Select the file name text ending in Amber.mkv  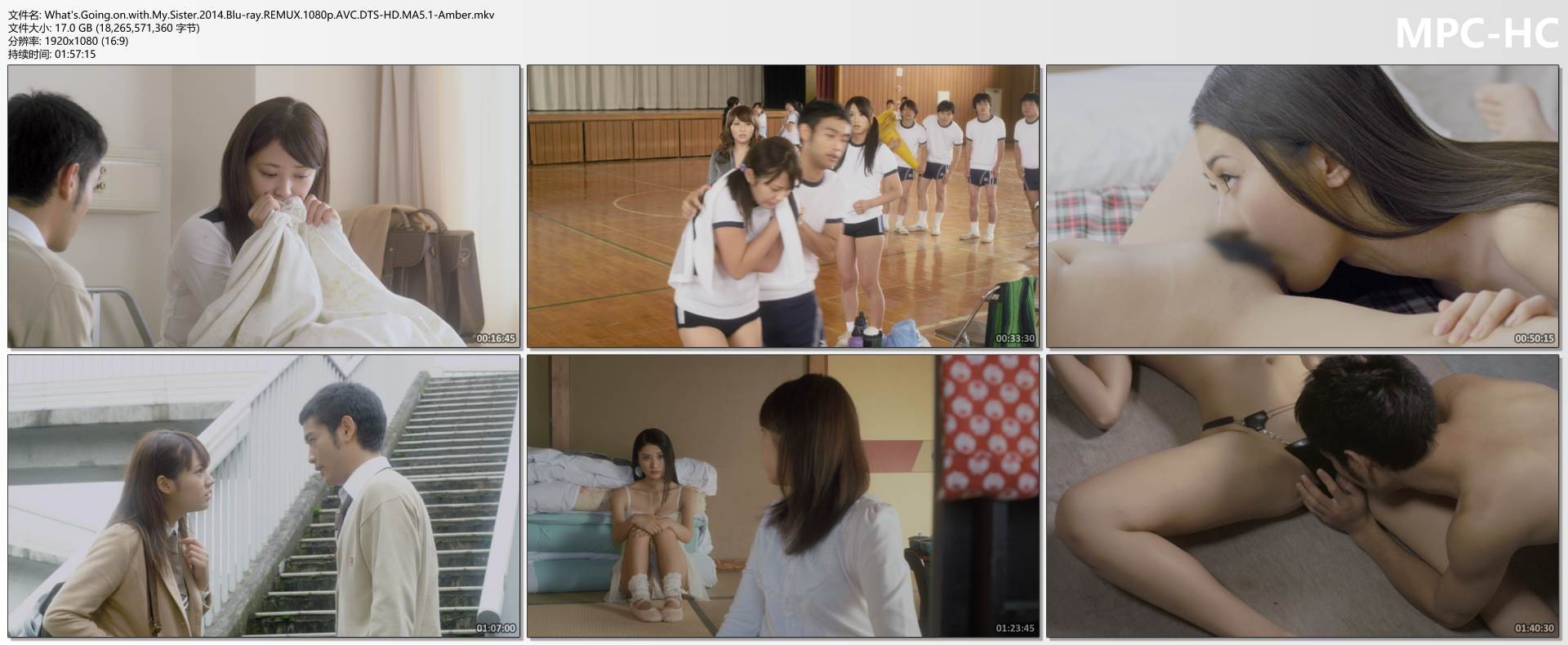point(251,15)
